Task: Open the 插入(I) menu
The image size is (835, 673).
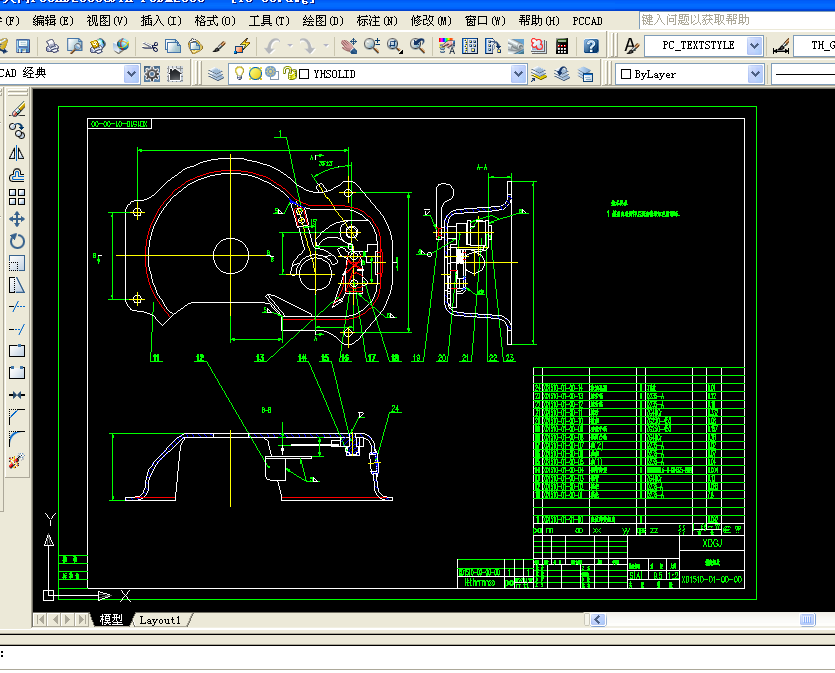Action: [161, 21]
